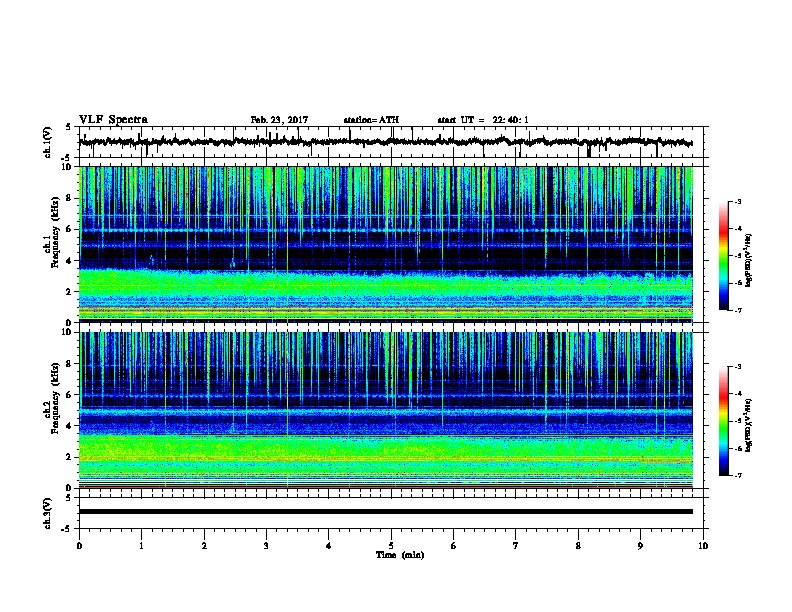The image size is (792, 612).
Task: Click the ch.3 flat black waveform bar
Action: 385,512
